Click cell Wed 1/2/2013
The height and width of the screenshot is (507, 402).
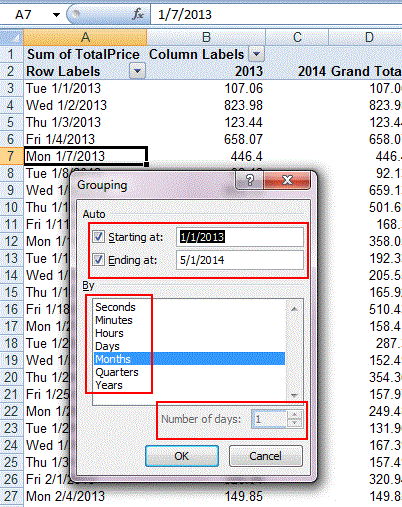pyautogui.click(x=85, y=105)
